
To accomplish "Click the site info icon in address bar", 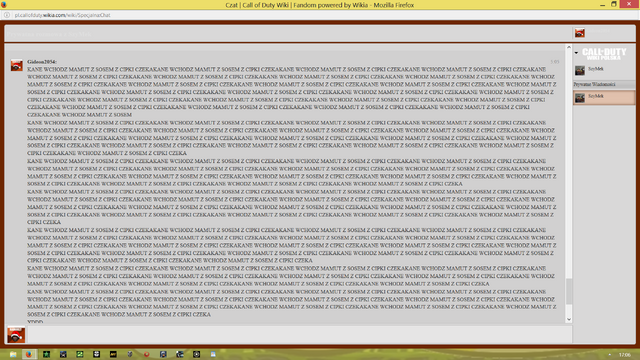I will (7, 15).
